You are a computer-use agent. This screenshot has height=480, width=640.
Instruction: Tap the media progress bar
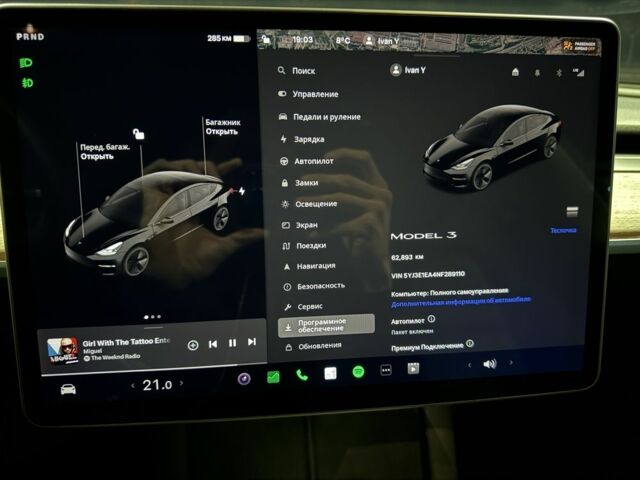pos(154,369)
